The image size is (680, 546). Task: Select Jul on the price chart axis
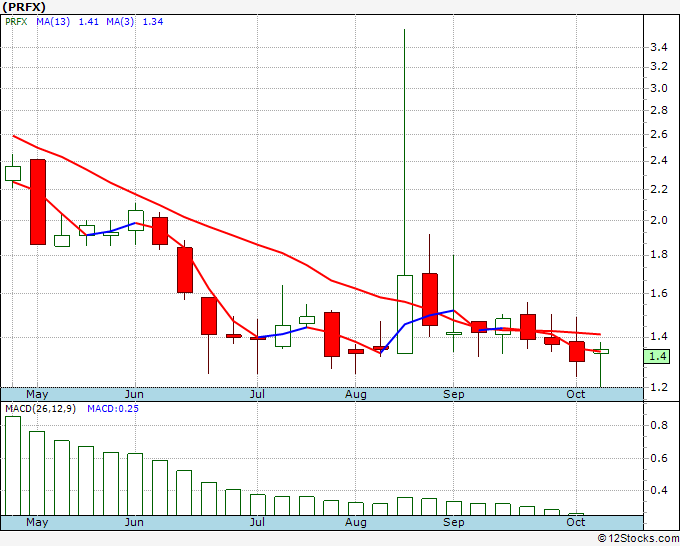click(257, 394)
